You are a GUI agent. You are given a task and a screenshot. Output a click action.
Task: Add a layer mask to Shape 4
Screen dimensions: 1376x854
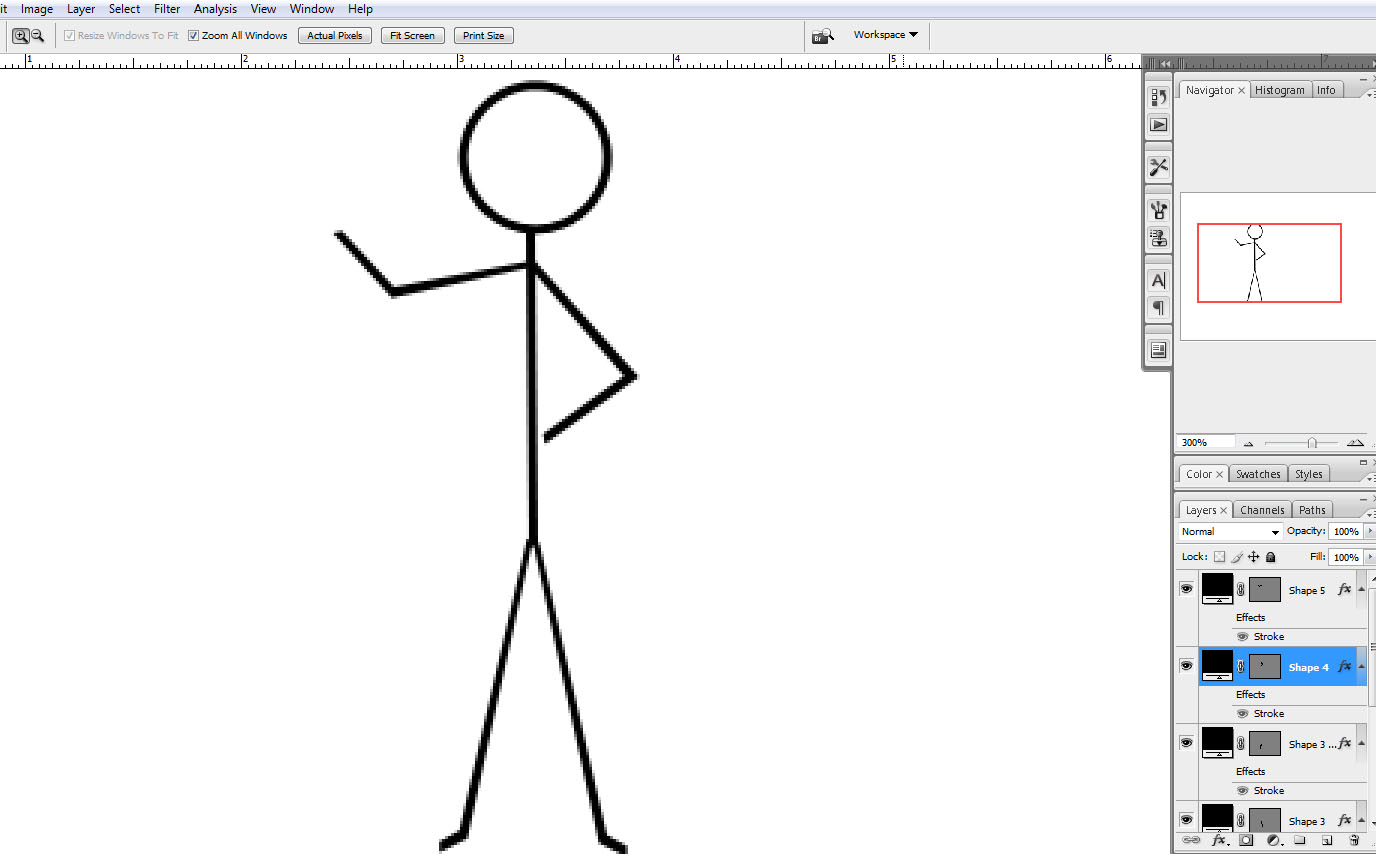coord(1246,841)
